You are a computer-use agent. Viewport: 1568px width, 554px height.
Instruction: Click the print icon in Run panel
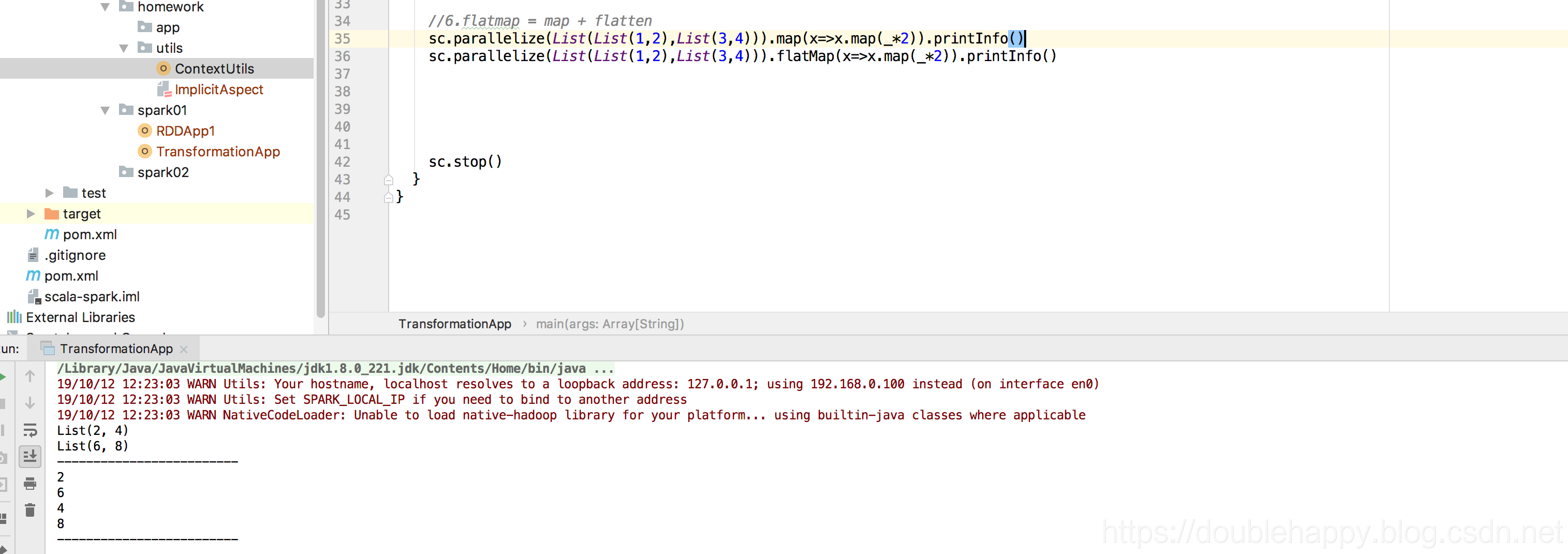pos(30,484)
